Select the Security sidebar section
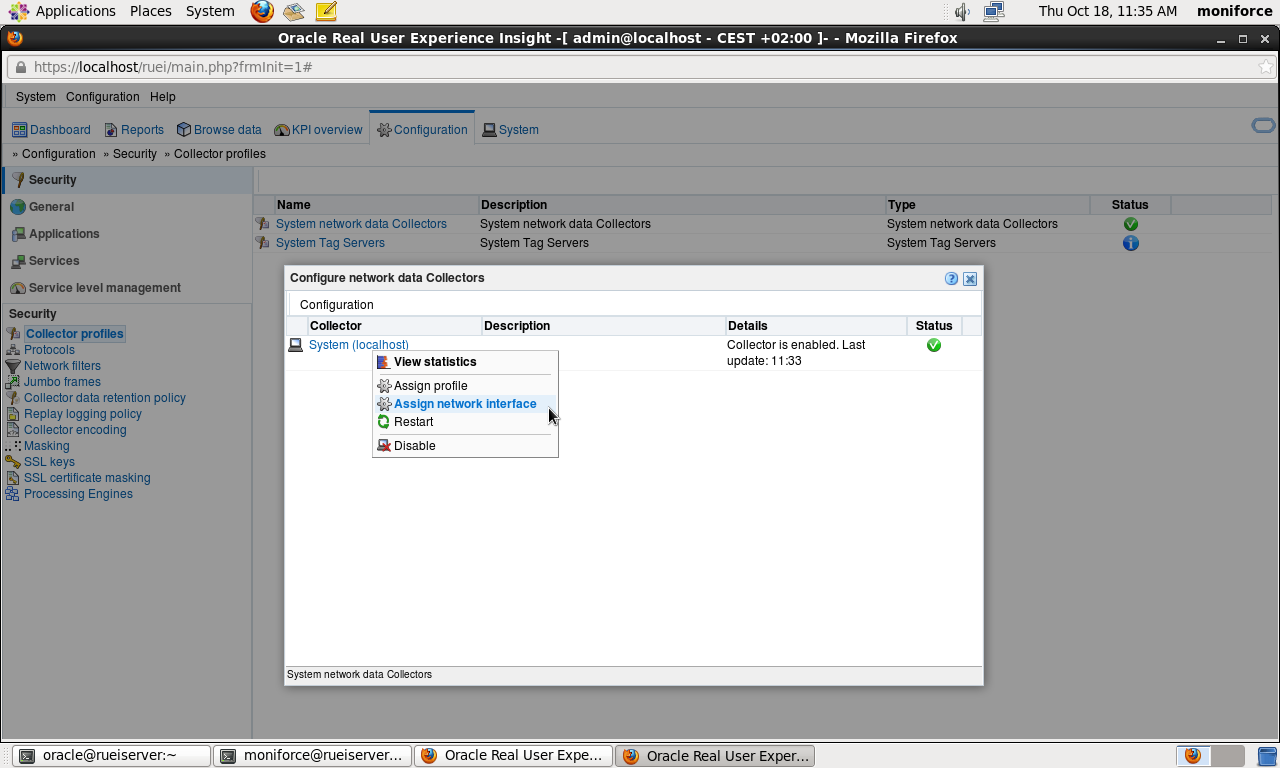This screenshot has width=1280, height=768. pyautogui.click(x=128, y=180)
